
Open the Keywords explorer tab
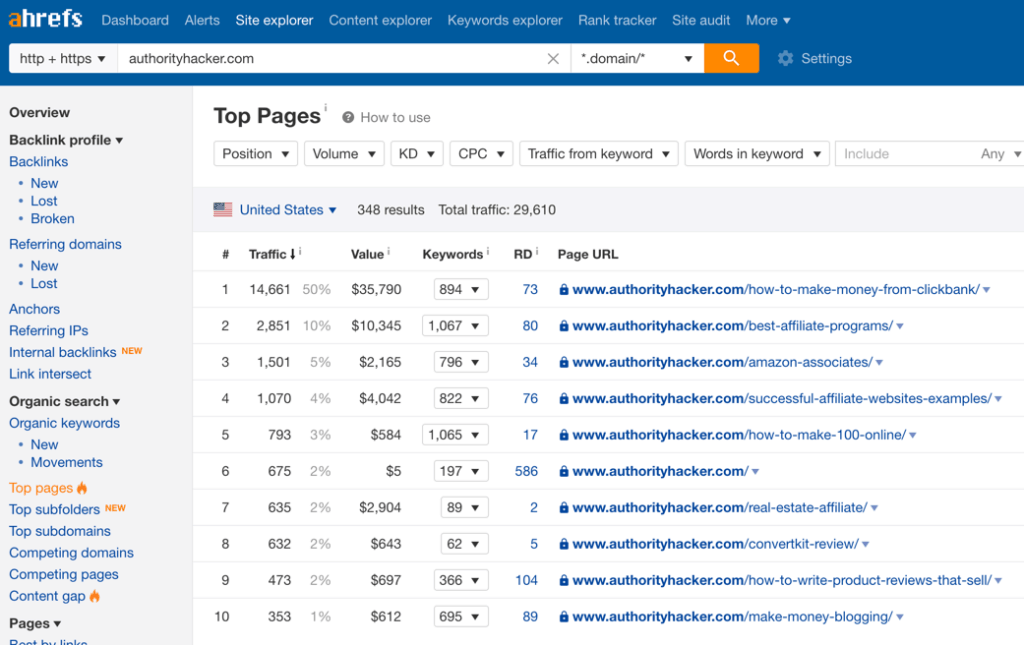[505, 20]
